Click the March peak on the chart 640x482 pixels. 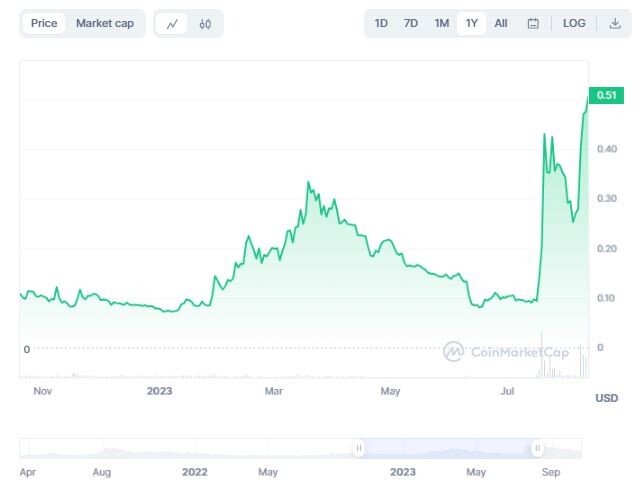[x=308, y=182]
